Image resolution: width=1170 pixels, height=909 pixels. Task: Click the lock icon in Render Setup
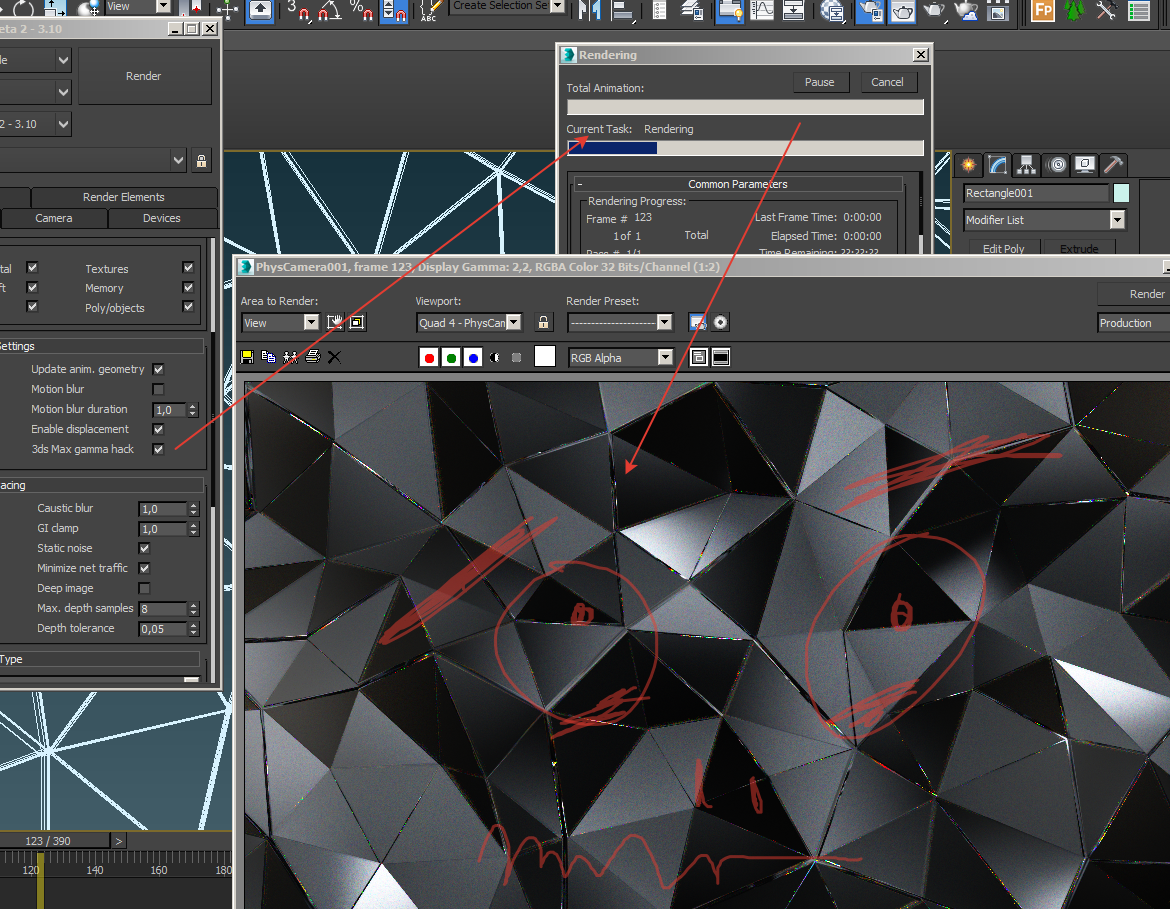(201, 160)
